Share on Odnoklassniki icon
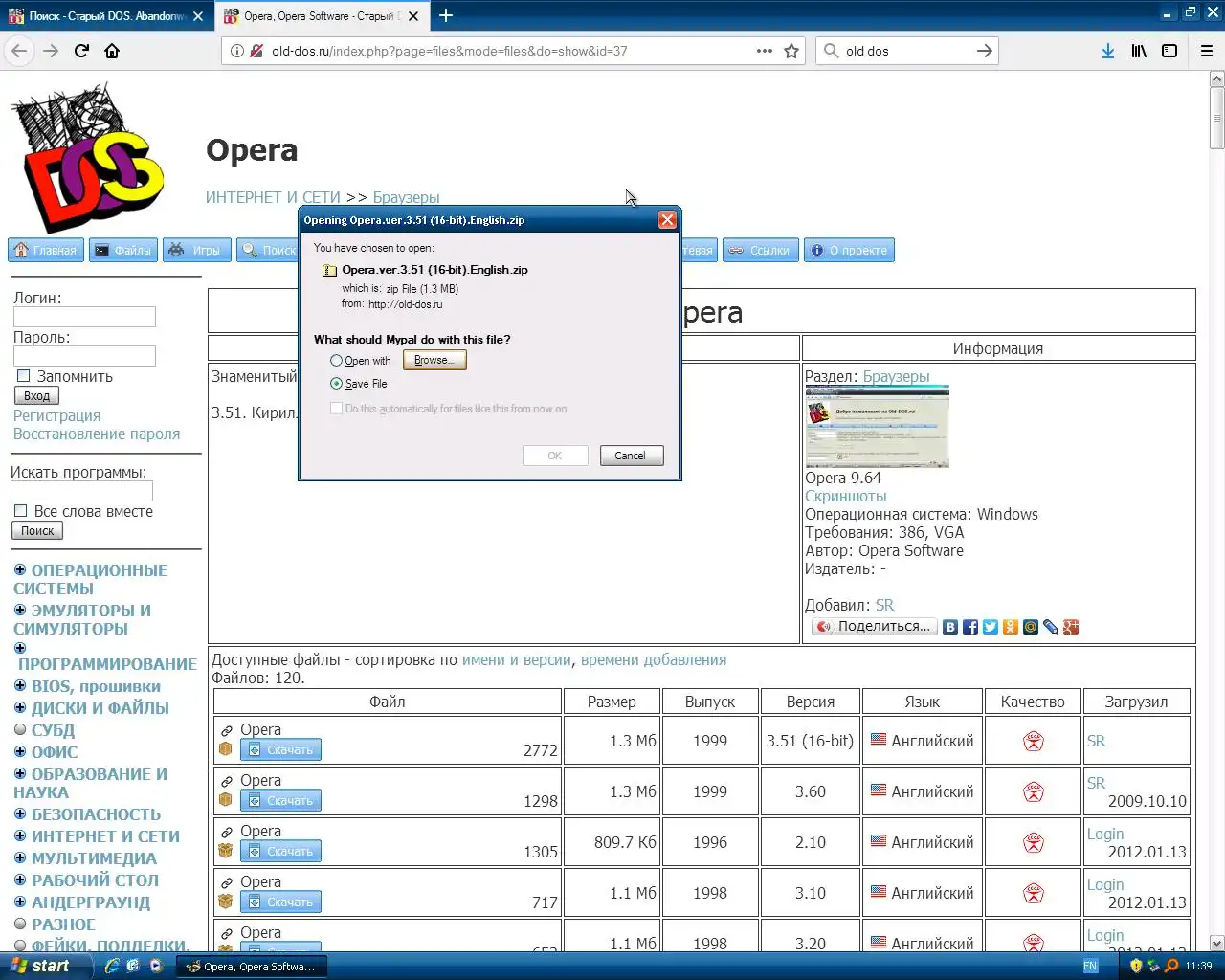The image size is (1225, 980). [1011, 627]
